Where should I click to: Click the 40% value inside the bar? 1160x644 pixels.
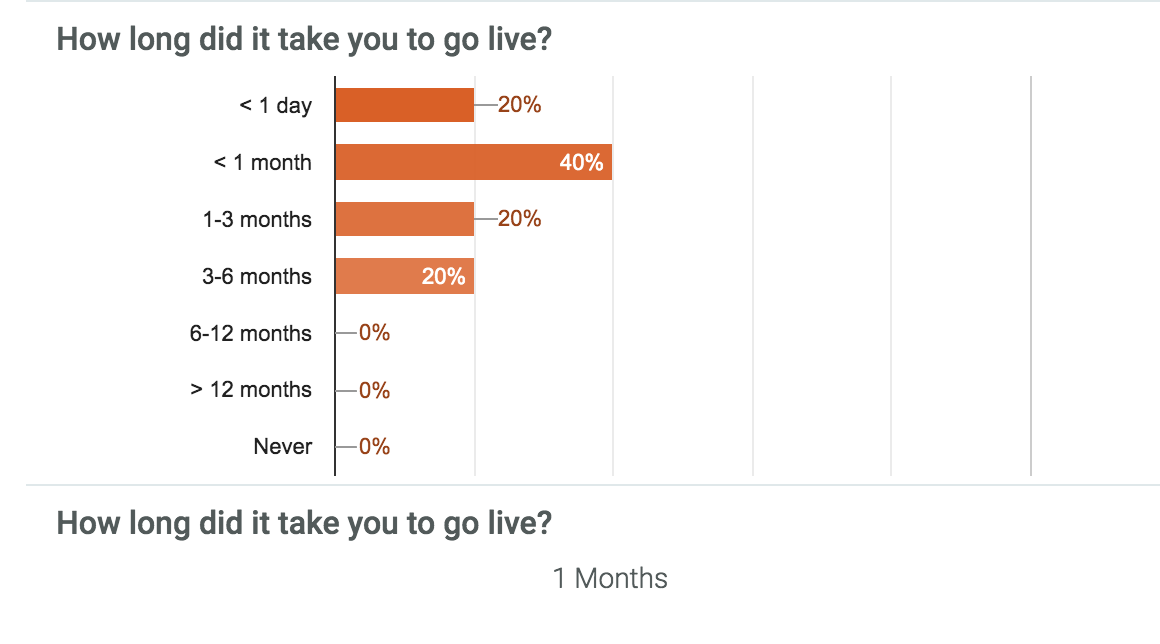click(582, 162)
